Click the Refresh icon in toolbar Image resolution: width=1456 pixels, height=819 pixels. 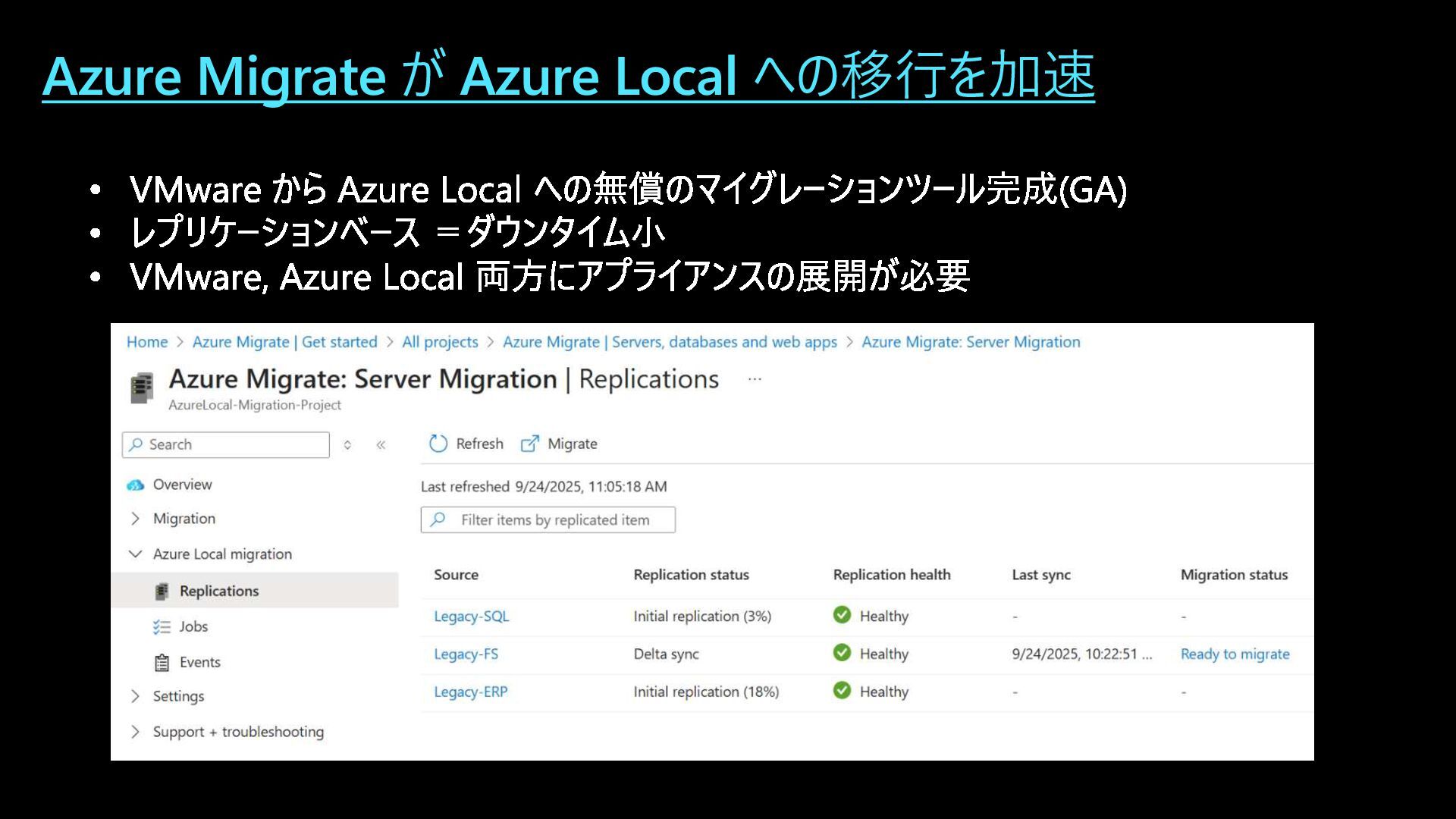[438, 444]
